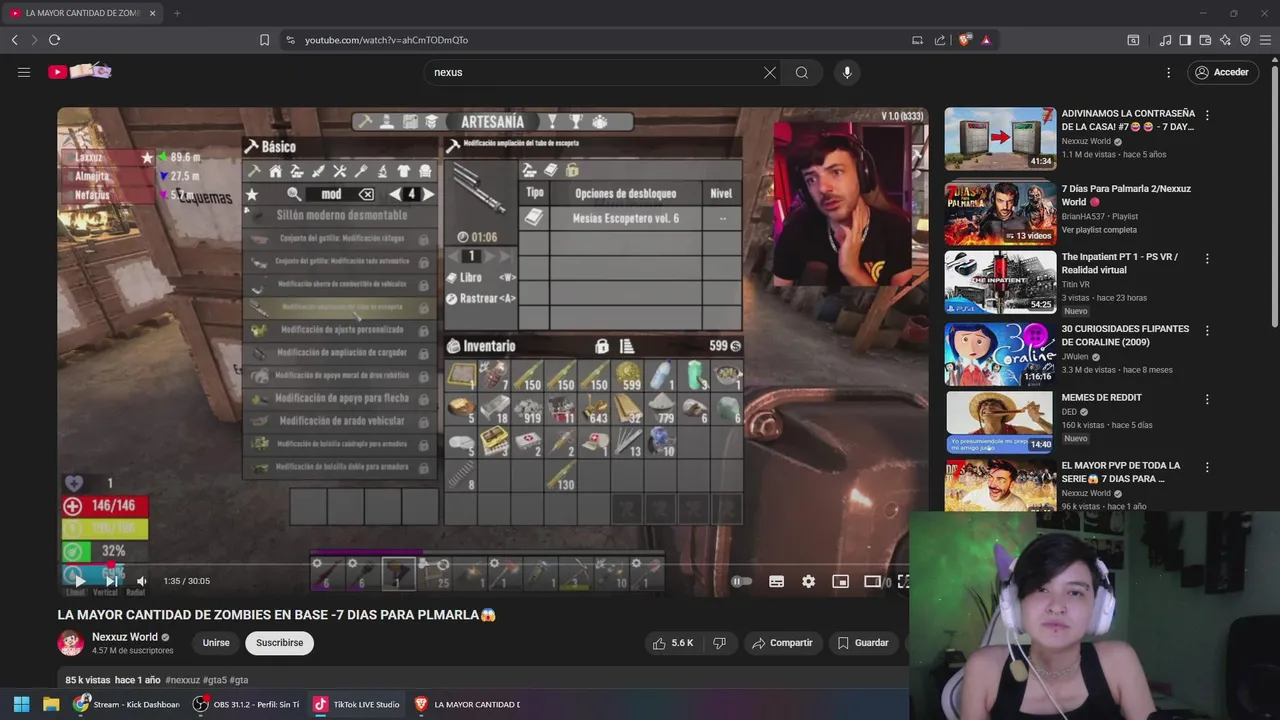Show the browser sidebar panel

(x=1185, y=40)
